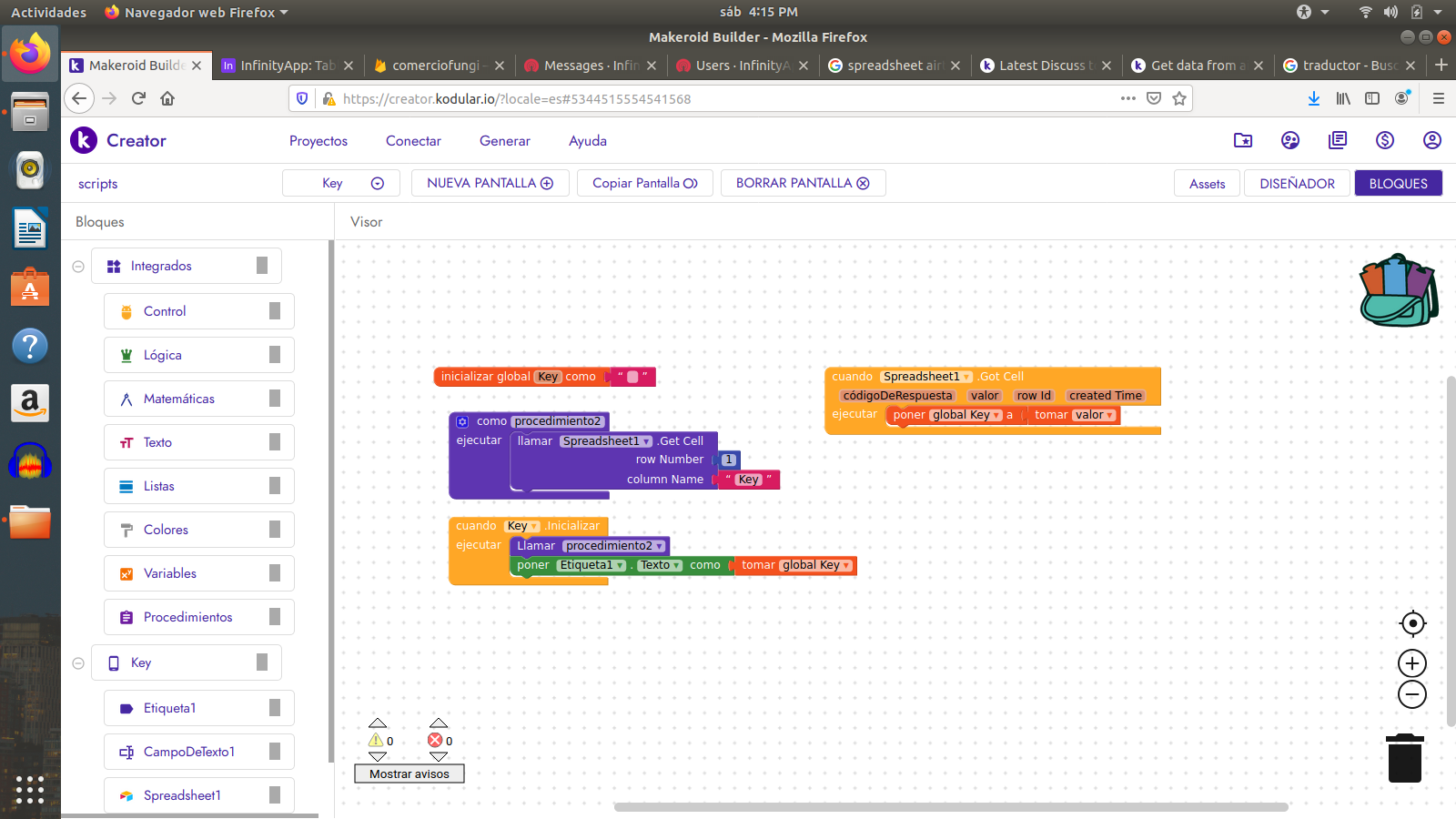Open the Proyectos menu
1456x819 pixels.
[x=318, y=141]
